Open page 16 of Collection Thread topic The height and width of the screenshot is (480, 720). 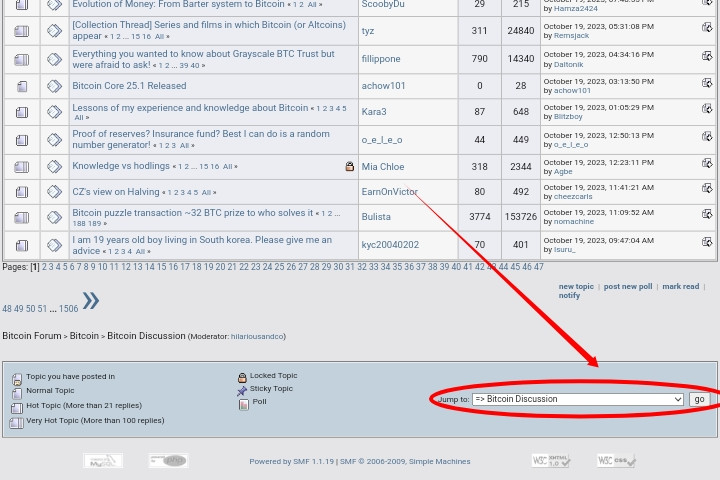tap(146, 36)
